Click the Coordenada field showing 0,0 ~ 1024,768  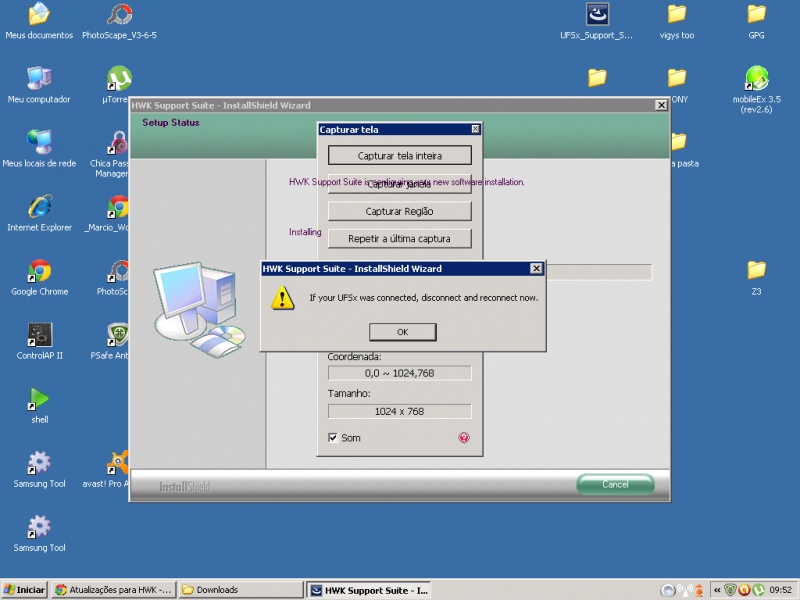(x=399, y=373)
